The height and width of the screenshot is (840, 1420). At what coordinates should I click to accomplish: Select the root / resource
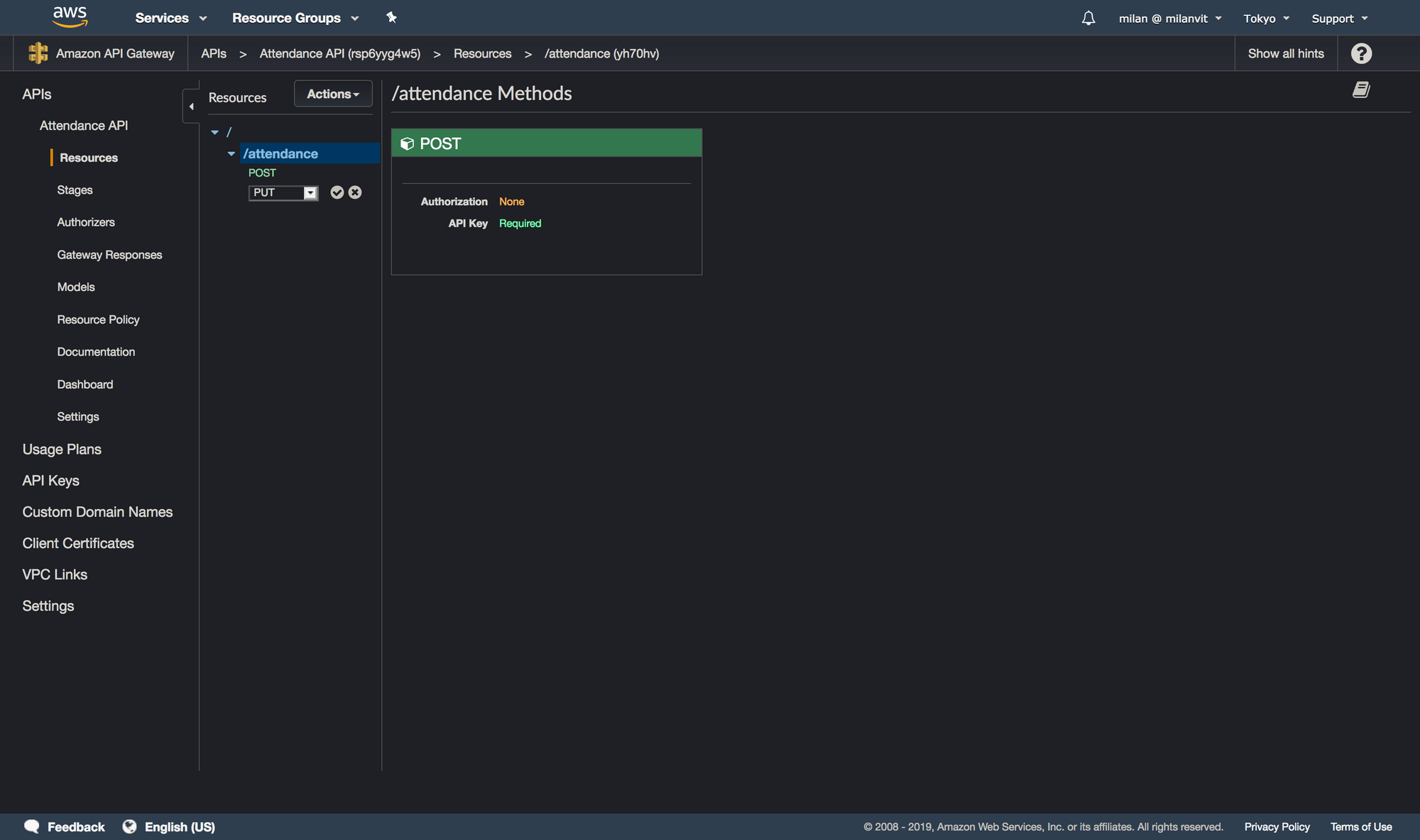tap(229, 132)
